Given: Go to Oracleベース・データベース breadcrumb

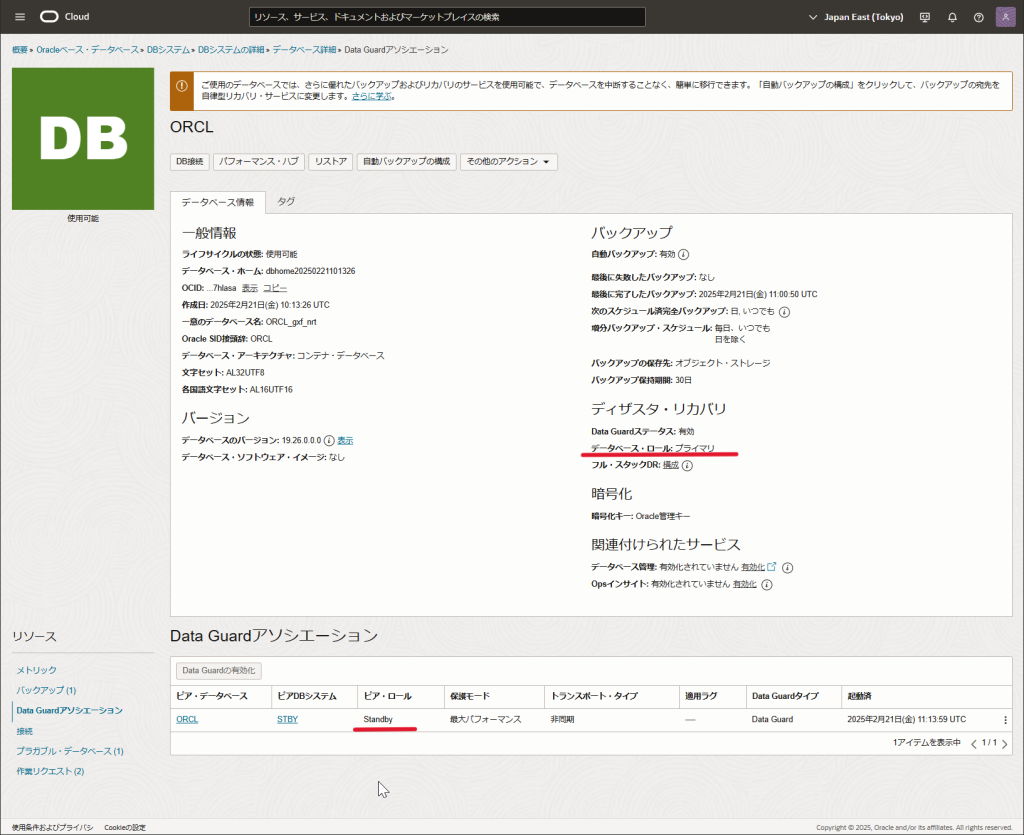Looking at the screenshot, I should [x=88, y=50].
